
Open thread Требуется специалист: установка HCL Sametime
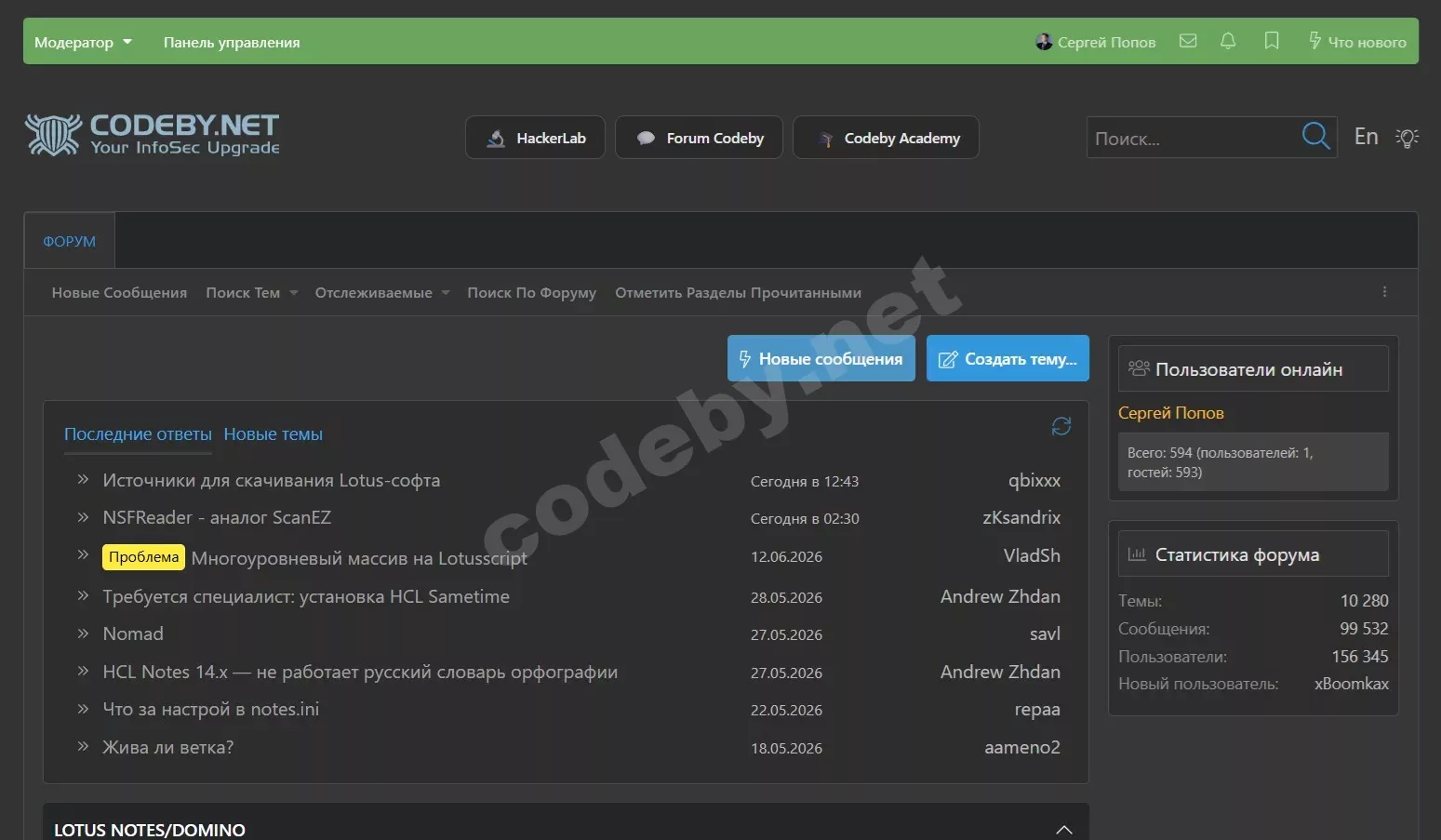pyautogui.click(x=306, y=596)
